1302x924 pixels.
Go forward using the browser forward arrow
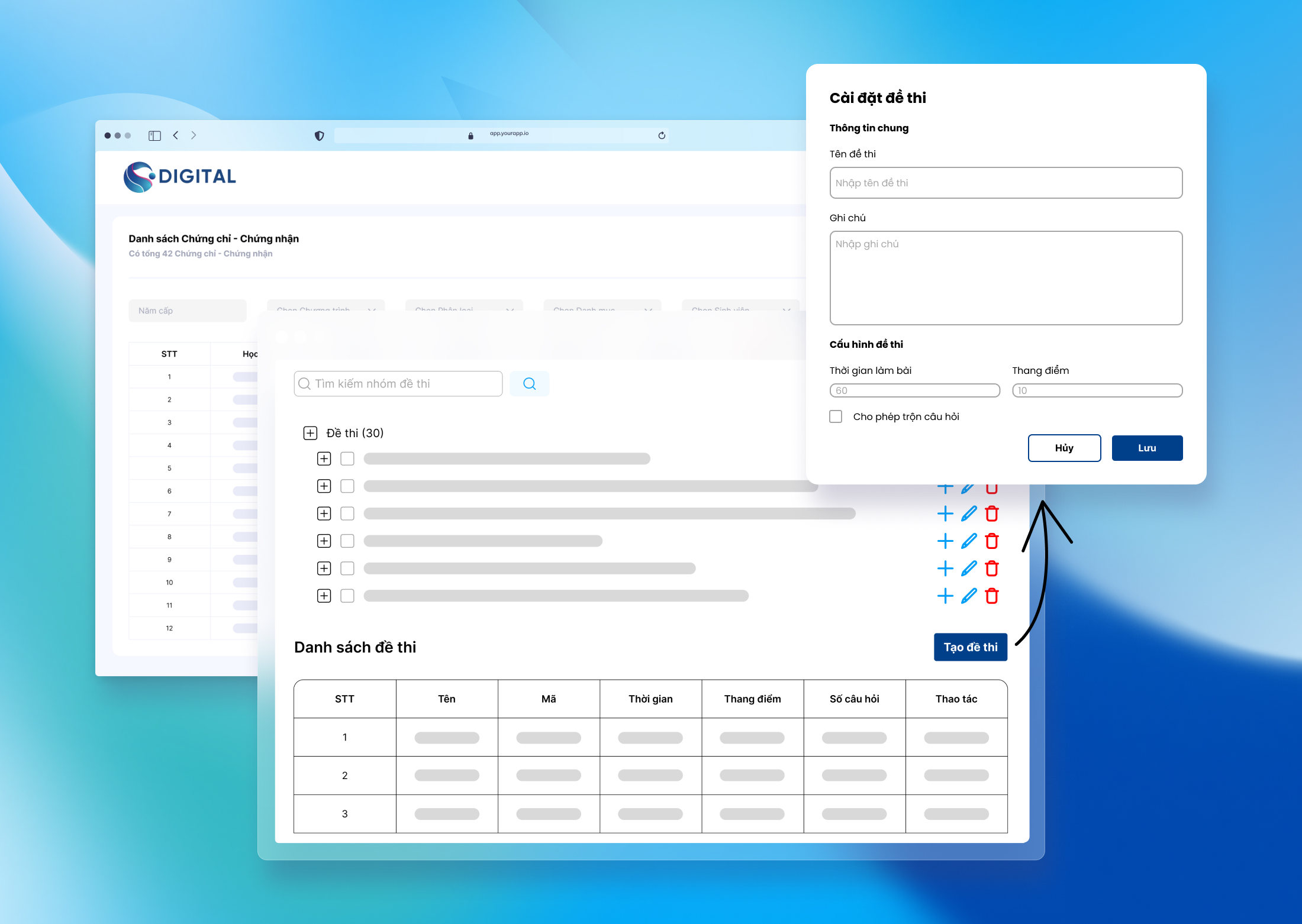194,135
